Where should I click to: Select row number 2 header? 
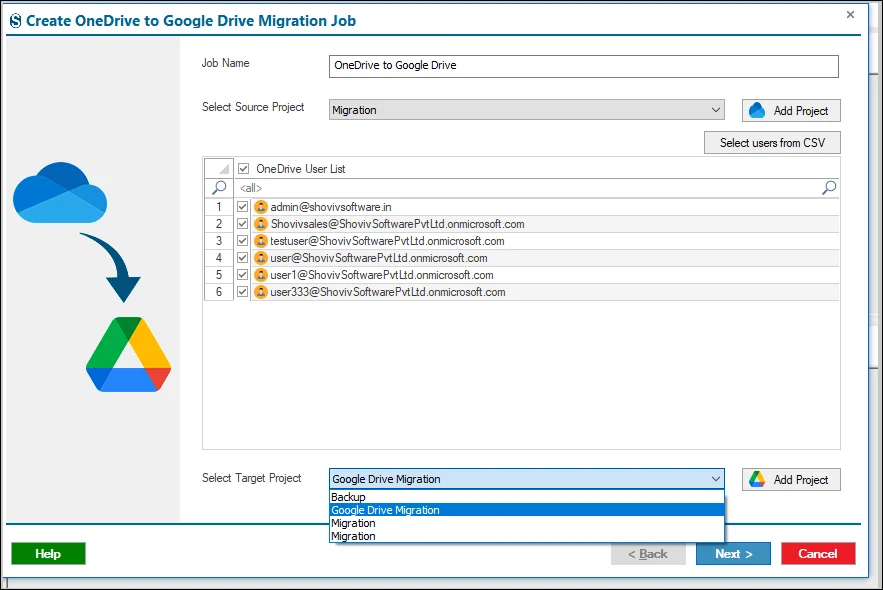pos(219,224)
